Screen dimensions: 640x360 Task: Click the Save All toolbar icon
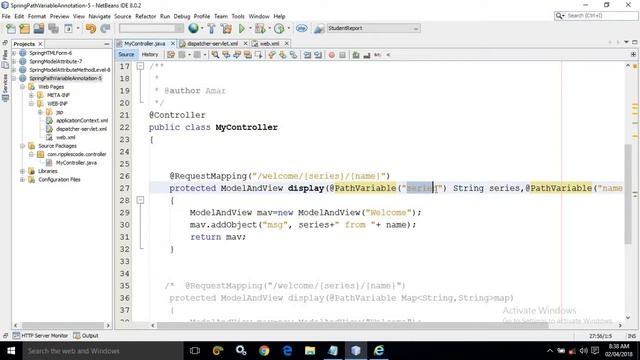click(x=53, y=28)
